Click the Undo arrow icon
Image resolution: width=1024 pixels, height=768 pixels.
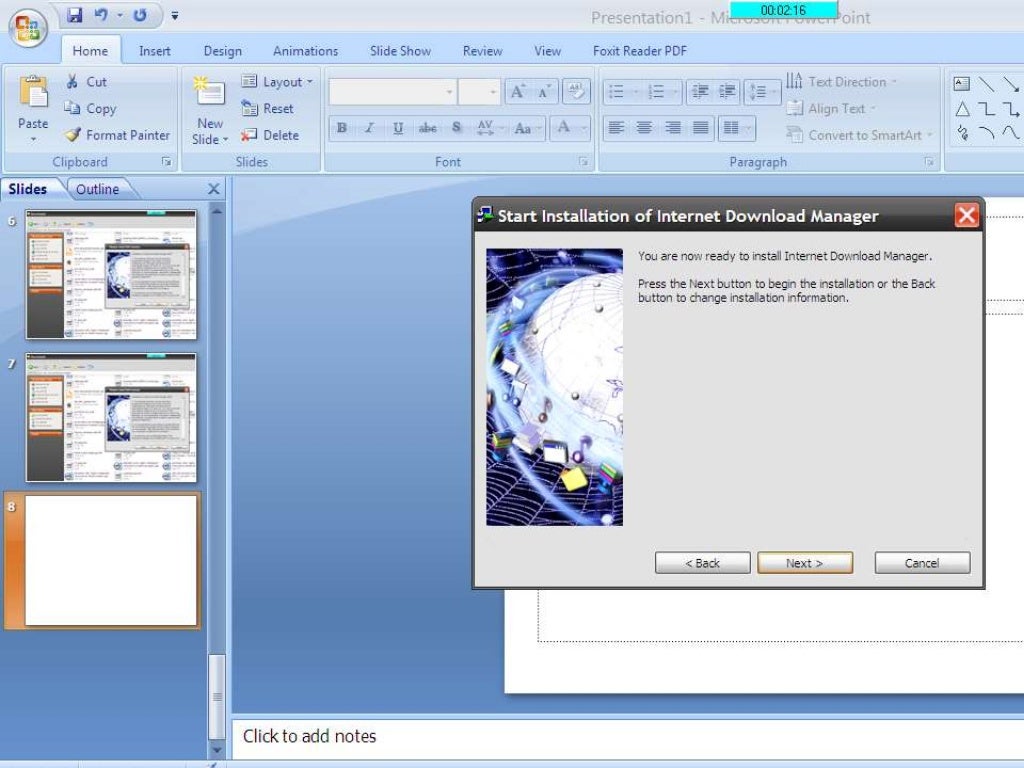102,16
